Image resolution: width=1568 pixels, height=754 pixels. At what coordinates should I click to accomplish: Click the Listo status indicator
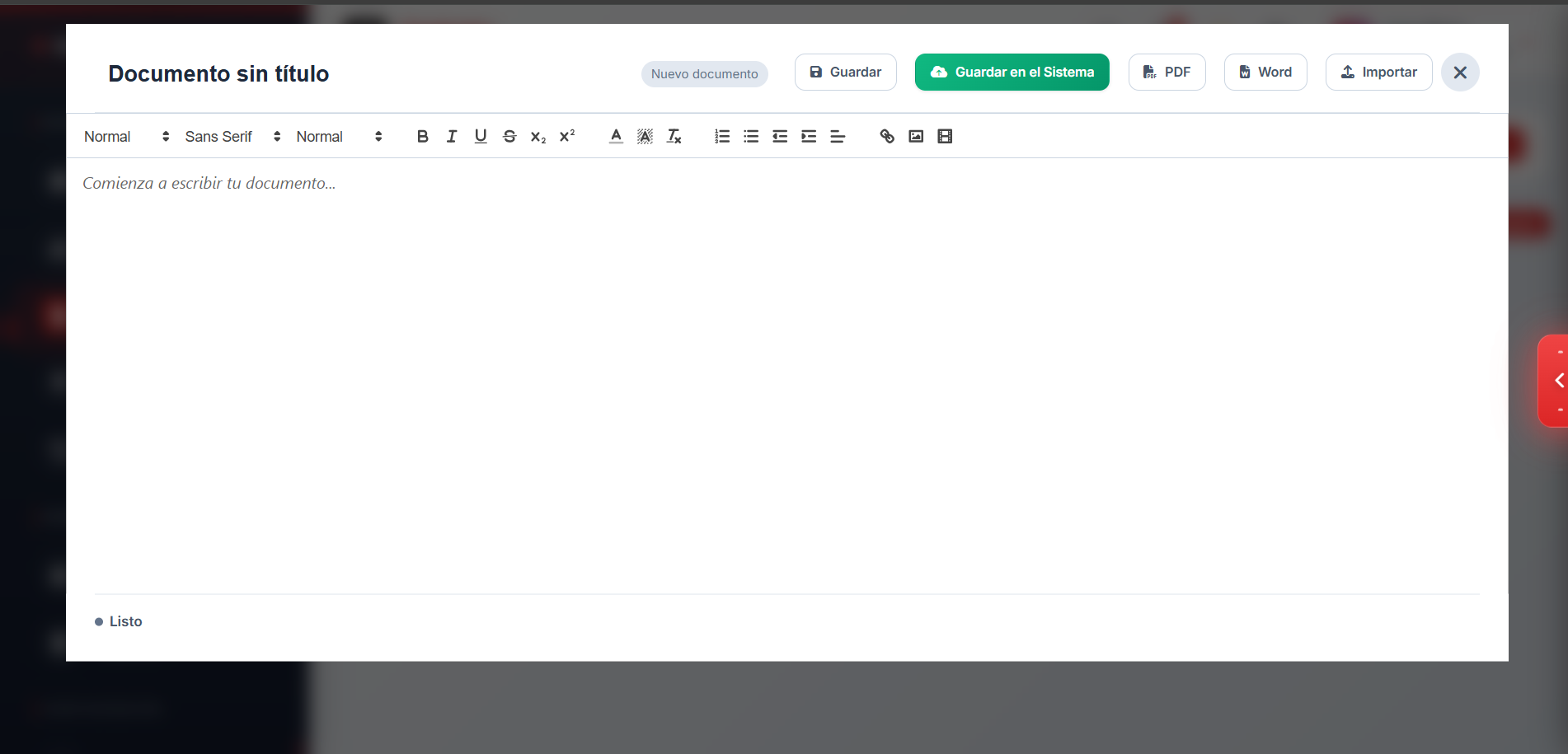(x=119, y=621)
